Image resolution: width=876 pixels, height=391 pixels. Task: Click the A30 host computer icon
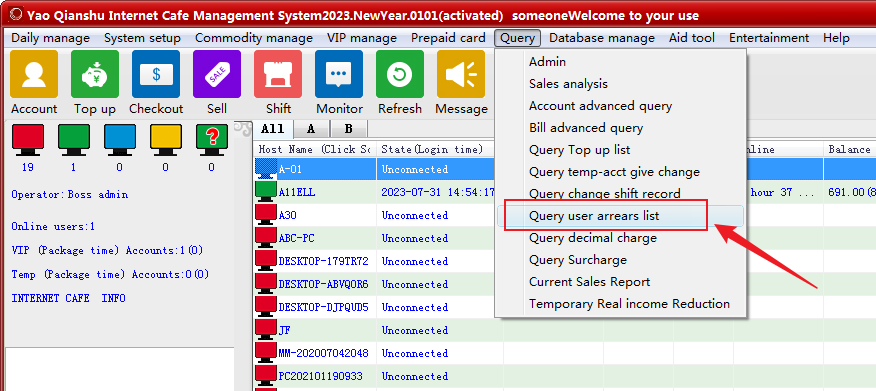(266, 215)
